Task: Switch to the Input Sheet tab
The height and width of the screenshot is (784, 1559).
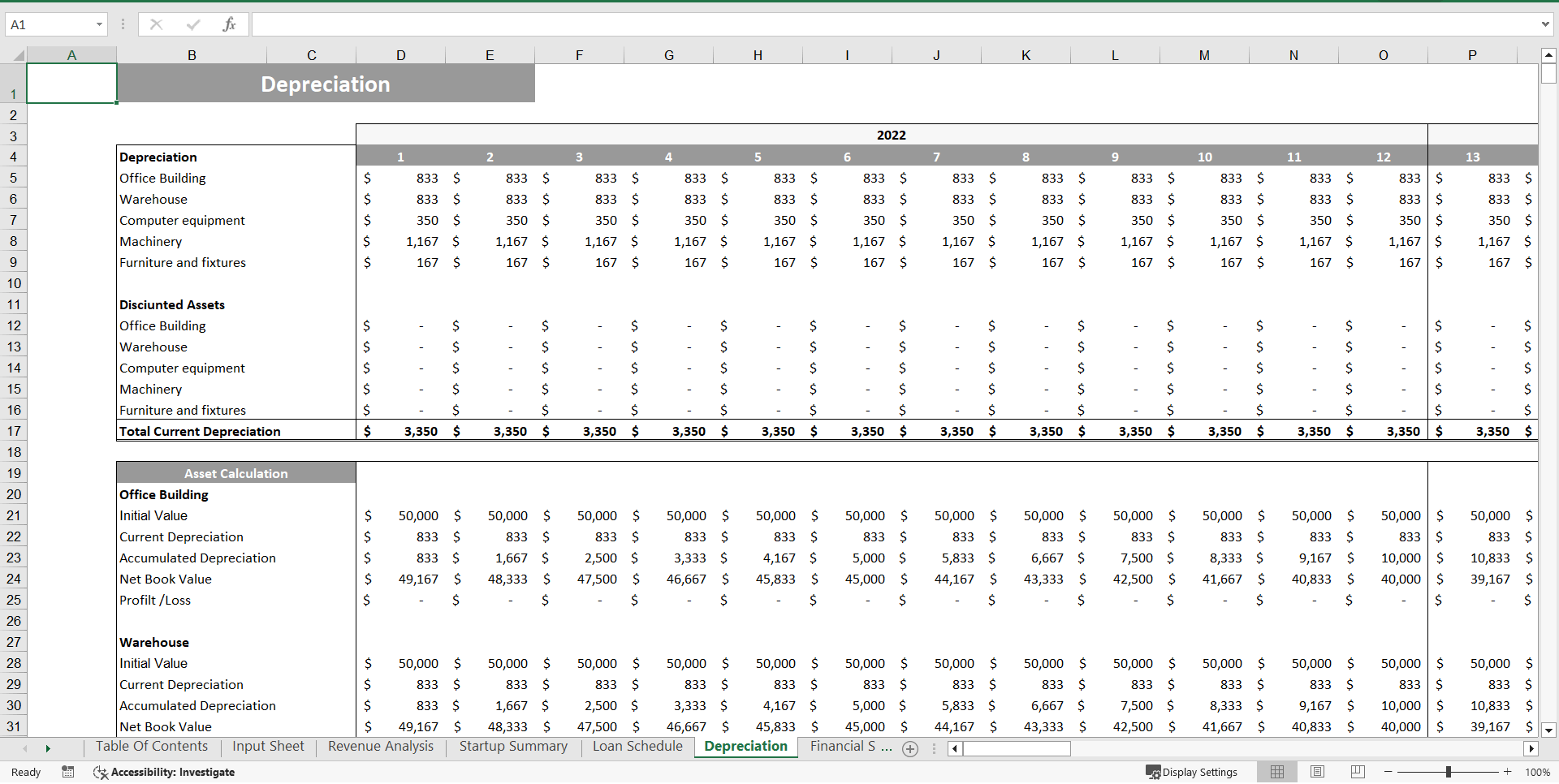Action: 268,747
